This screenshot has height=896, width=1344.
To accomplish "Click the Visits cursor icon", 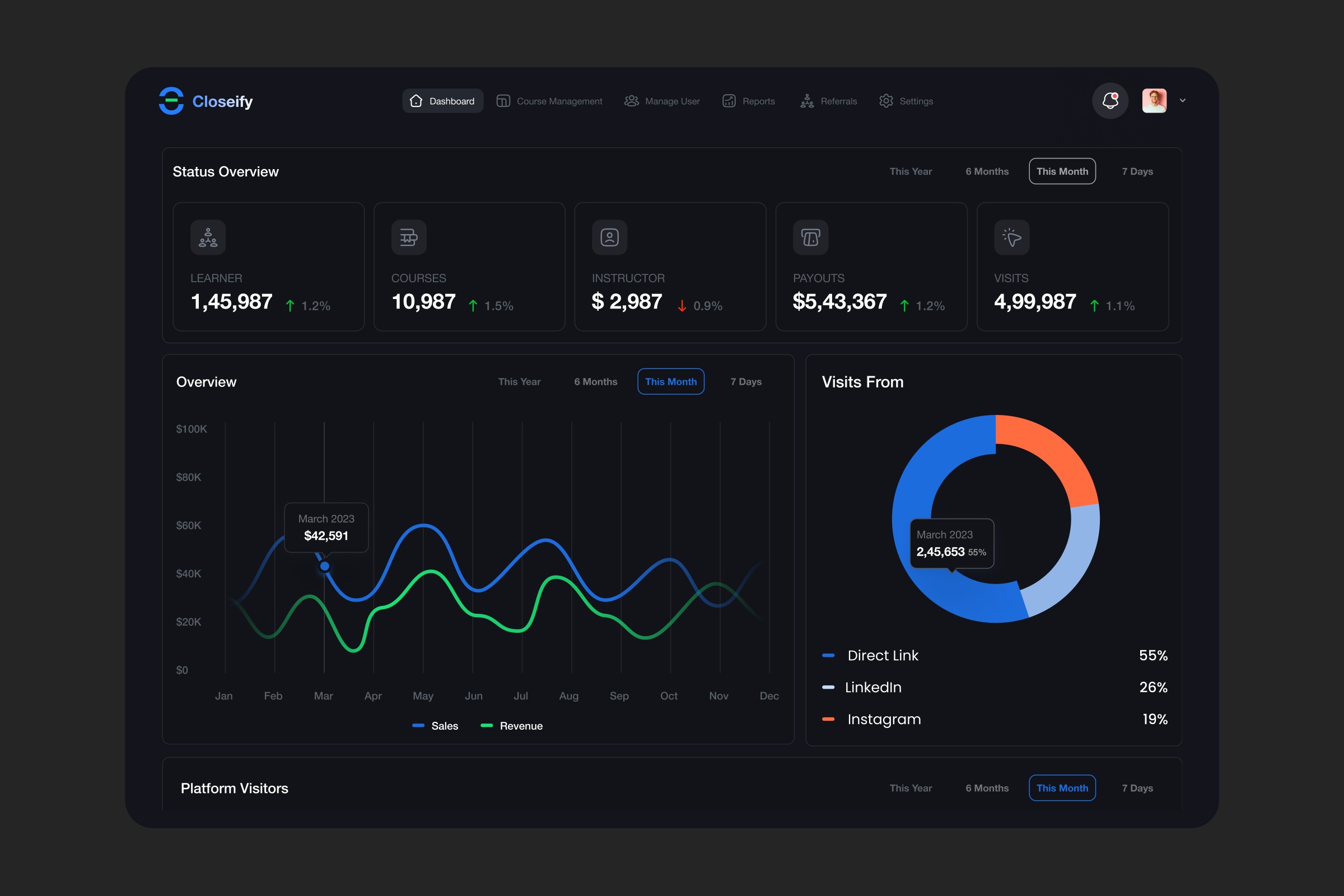I will pos(1011,237).
